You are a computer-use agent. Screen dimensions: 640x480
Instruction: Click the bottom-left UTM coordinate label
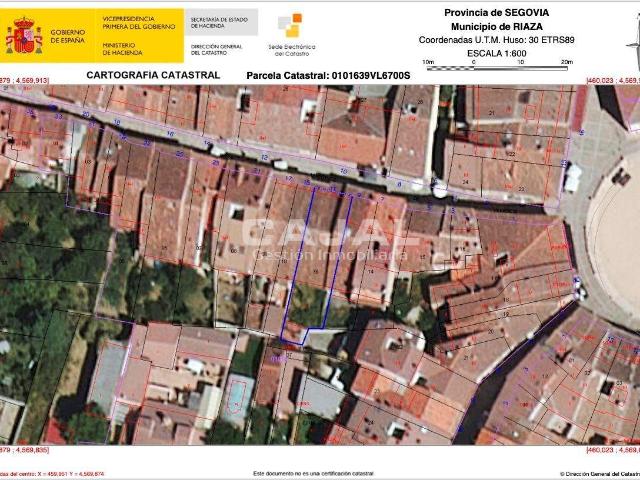[24, 450]
